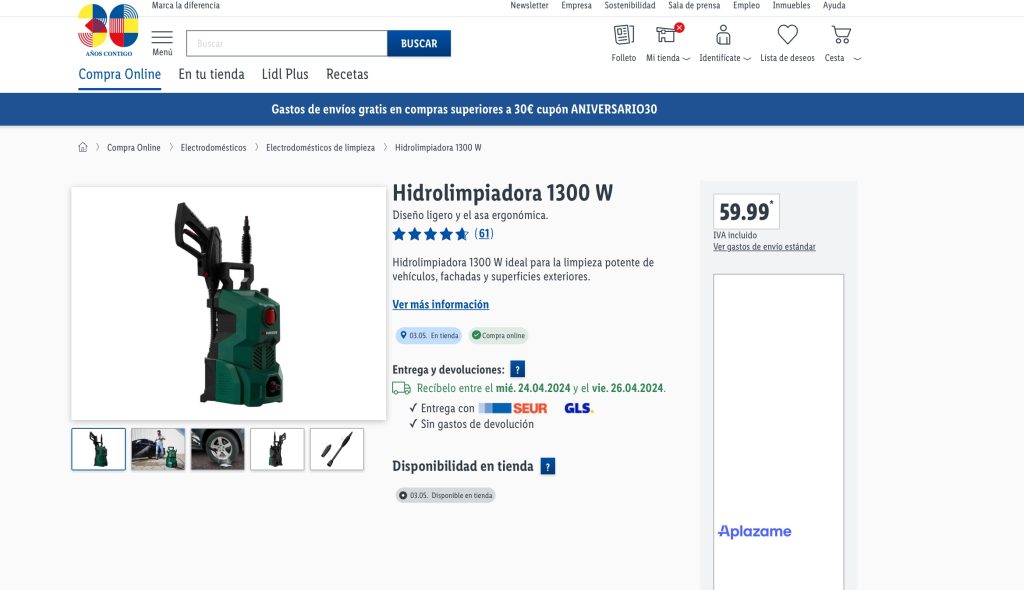Image resolution: width=1024 pixels, height=590 pixels.
Task: Click the five-star rating icons
Action: [x=430, y=234]
